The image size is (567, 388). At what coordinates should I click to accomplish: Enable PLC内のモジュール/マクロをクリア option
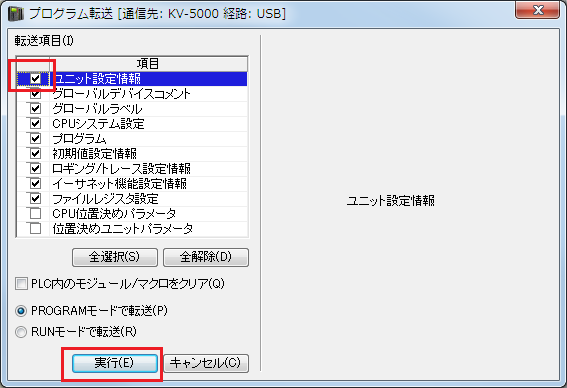[21, 283]
